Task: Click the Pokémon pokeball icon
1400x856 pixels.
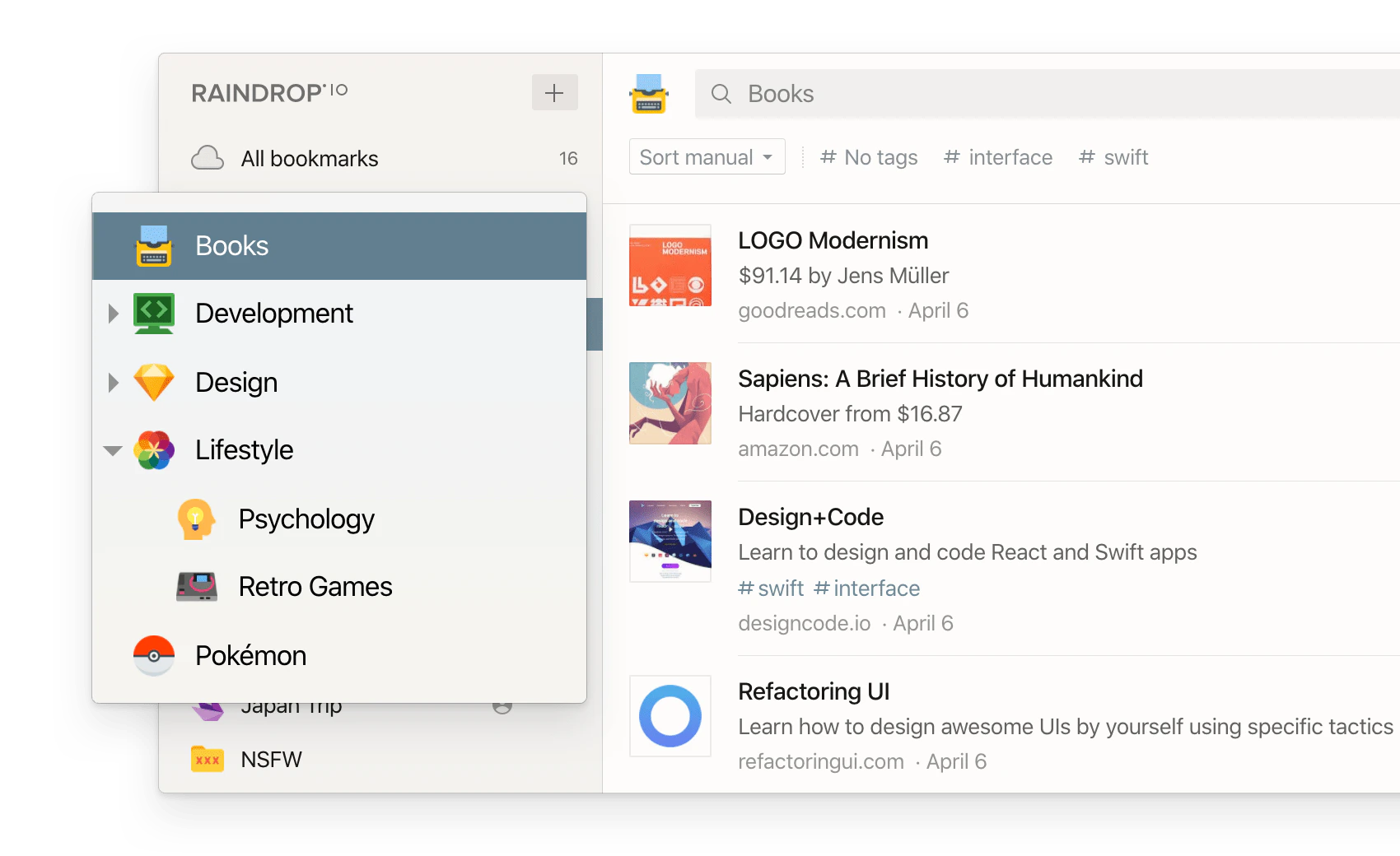Action: coord(154,656)
